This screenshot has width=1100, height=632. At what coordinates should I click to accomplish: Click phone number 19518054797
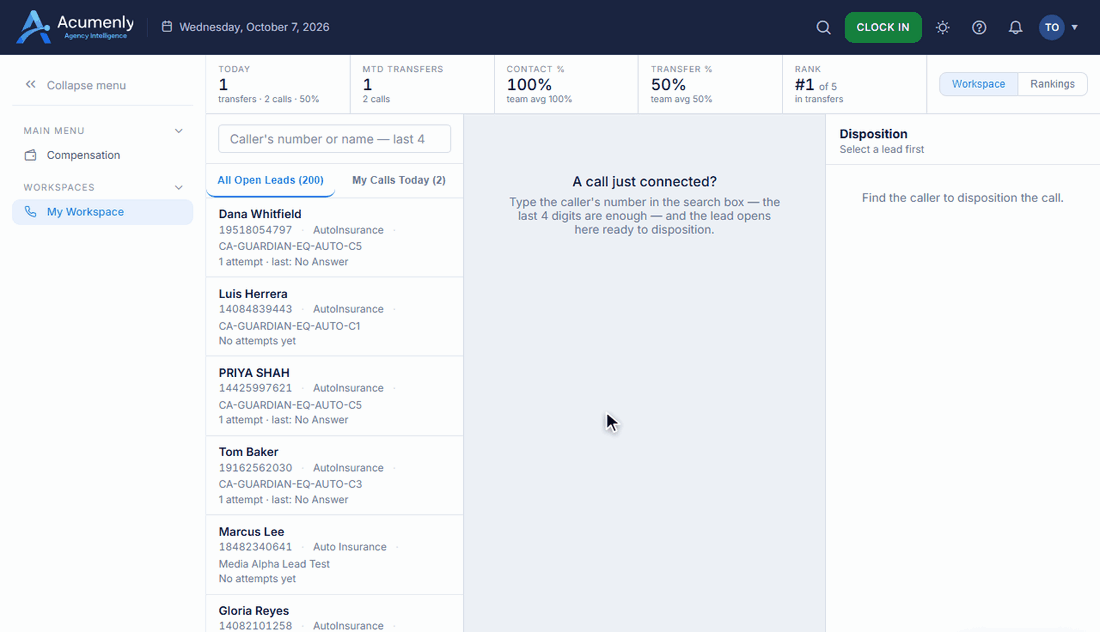pos(255,230)
